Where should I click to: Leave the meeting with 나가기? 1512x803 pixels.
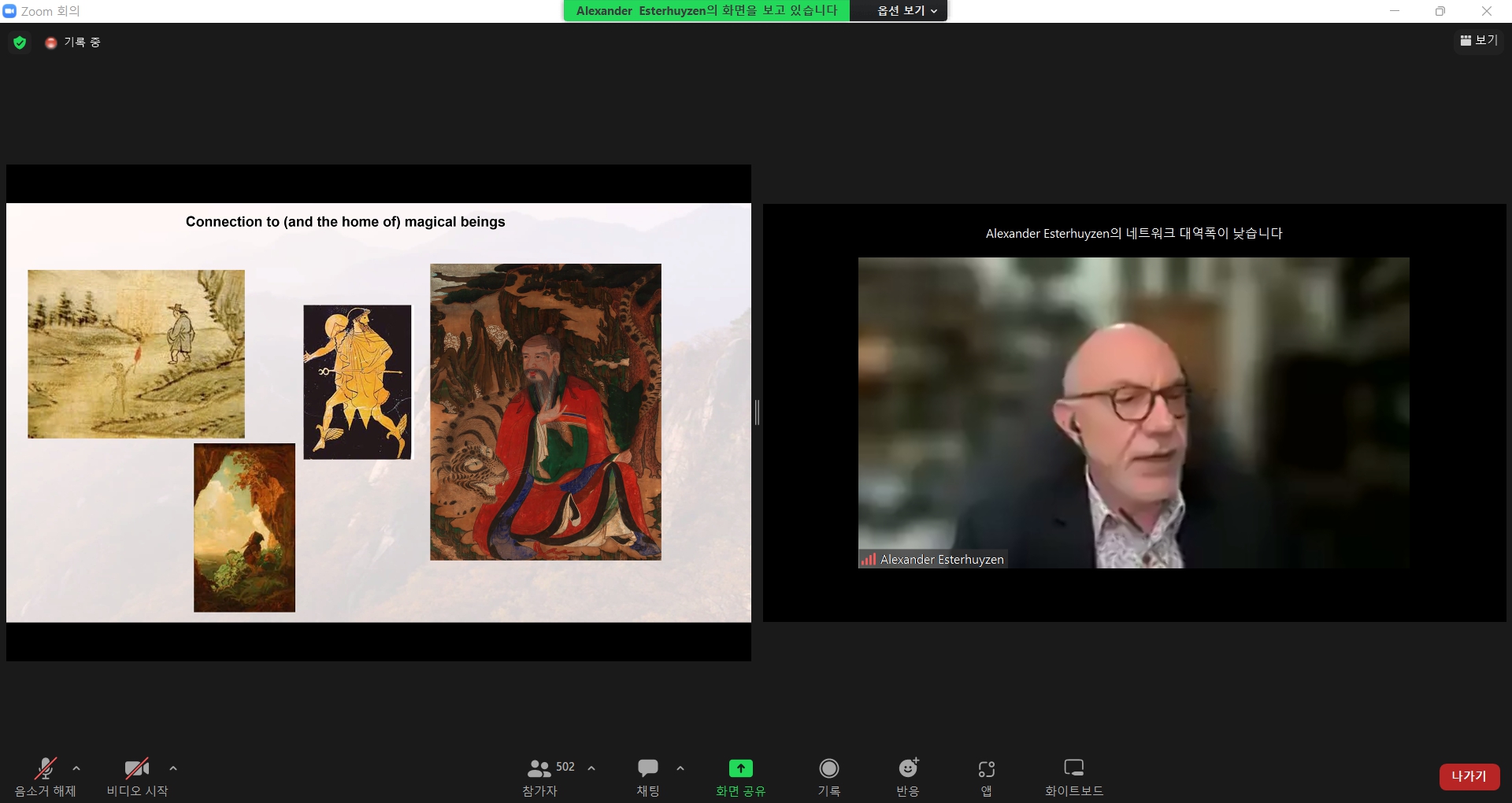point(1469,776)
